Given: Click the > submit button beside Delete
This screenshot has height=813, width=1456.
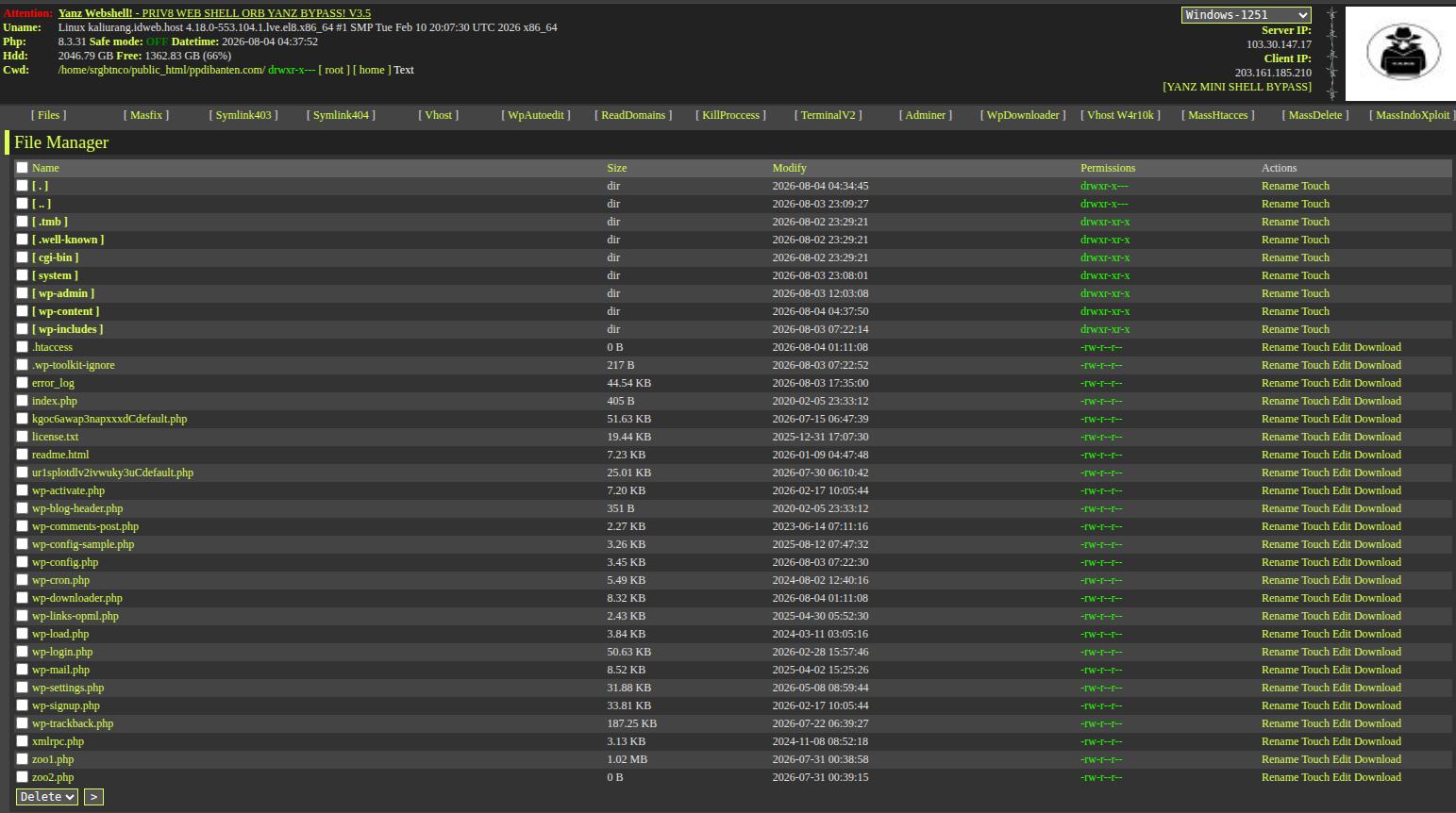Looking at the screenshot, I should (x=93, y=797).
